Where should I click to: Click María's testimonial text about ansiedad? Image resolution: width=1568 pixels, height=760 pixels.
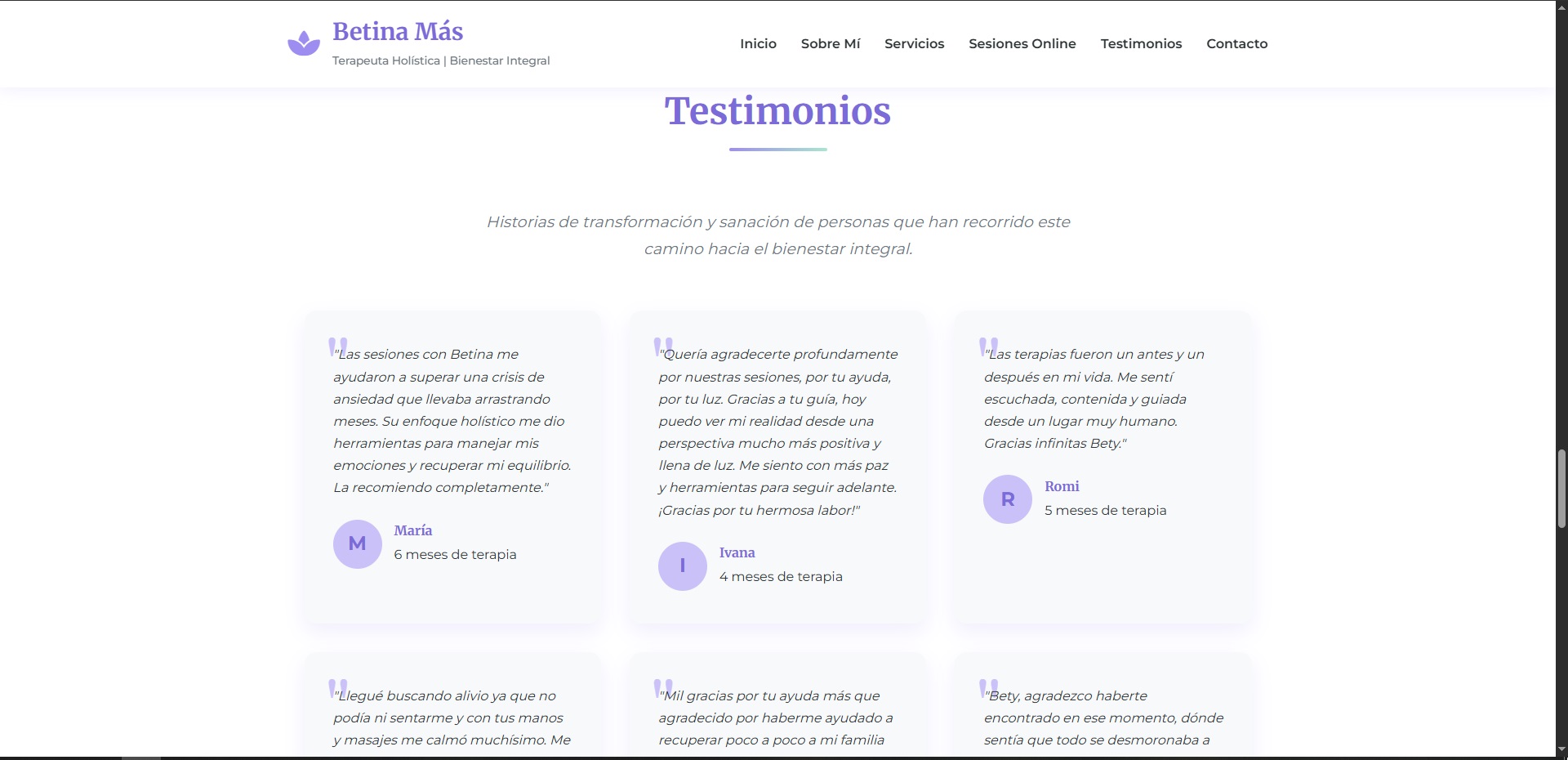[452, 421]
